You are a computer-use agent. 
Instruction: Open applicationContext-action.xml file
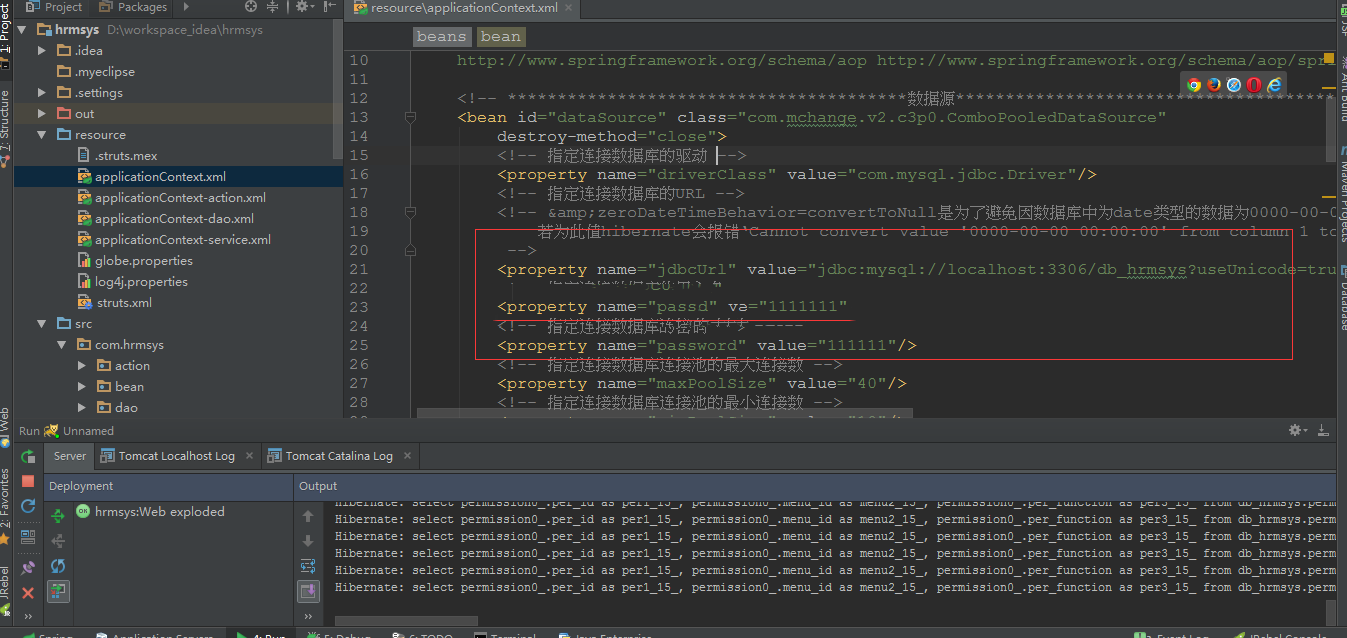172,198
